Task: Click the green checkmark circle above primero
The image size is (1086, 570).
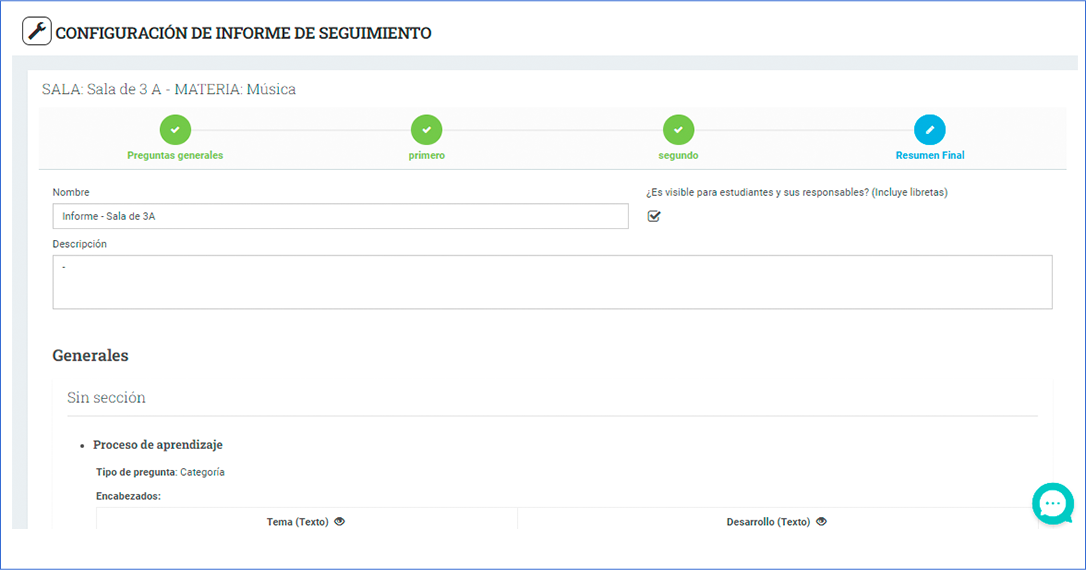Action: pos(427,130)
